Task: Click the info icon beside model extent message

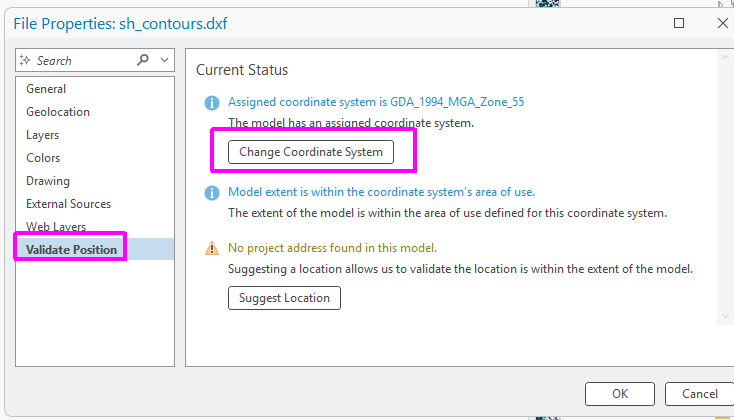Action: tap(211, 192)
